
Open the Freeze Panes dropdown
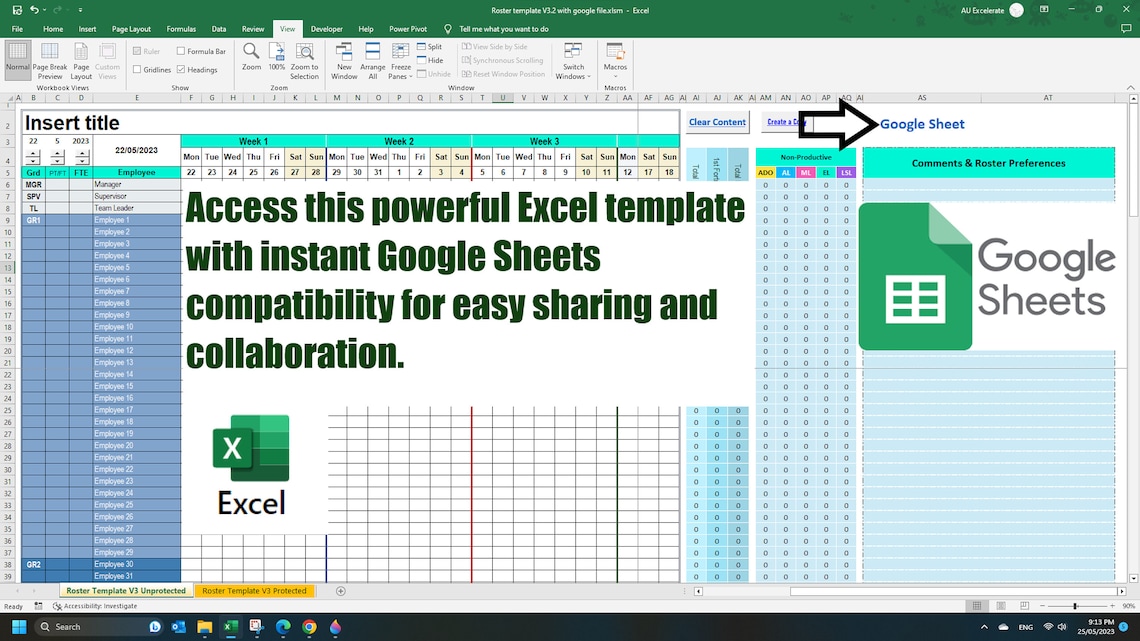point(400,60)
